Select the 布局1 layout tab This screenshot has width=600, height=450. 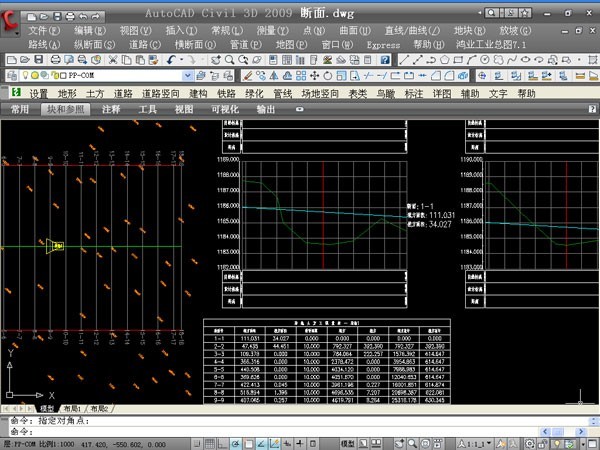coord(73,409)
